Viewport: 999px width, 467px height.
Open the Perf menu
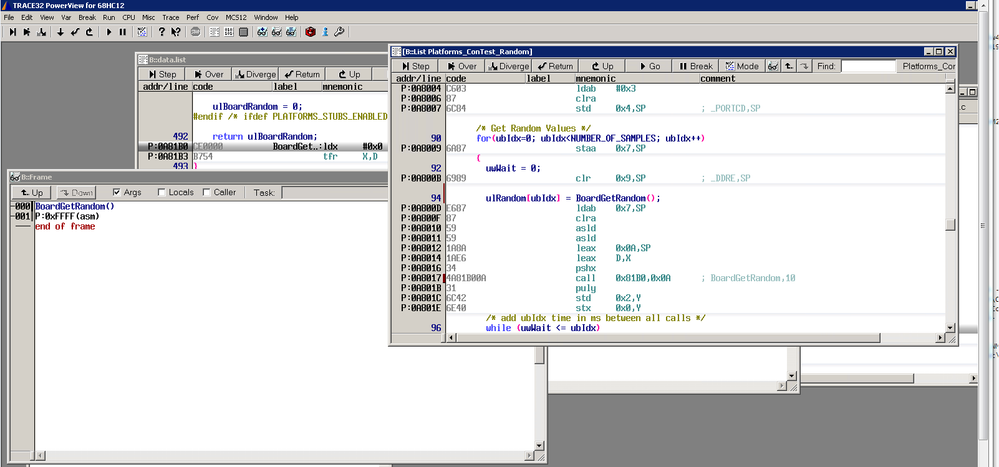192,17
